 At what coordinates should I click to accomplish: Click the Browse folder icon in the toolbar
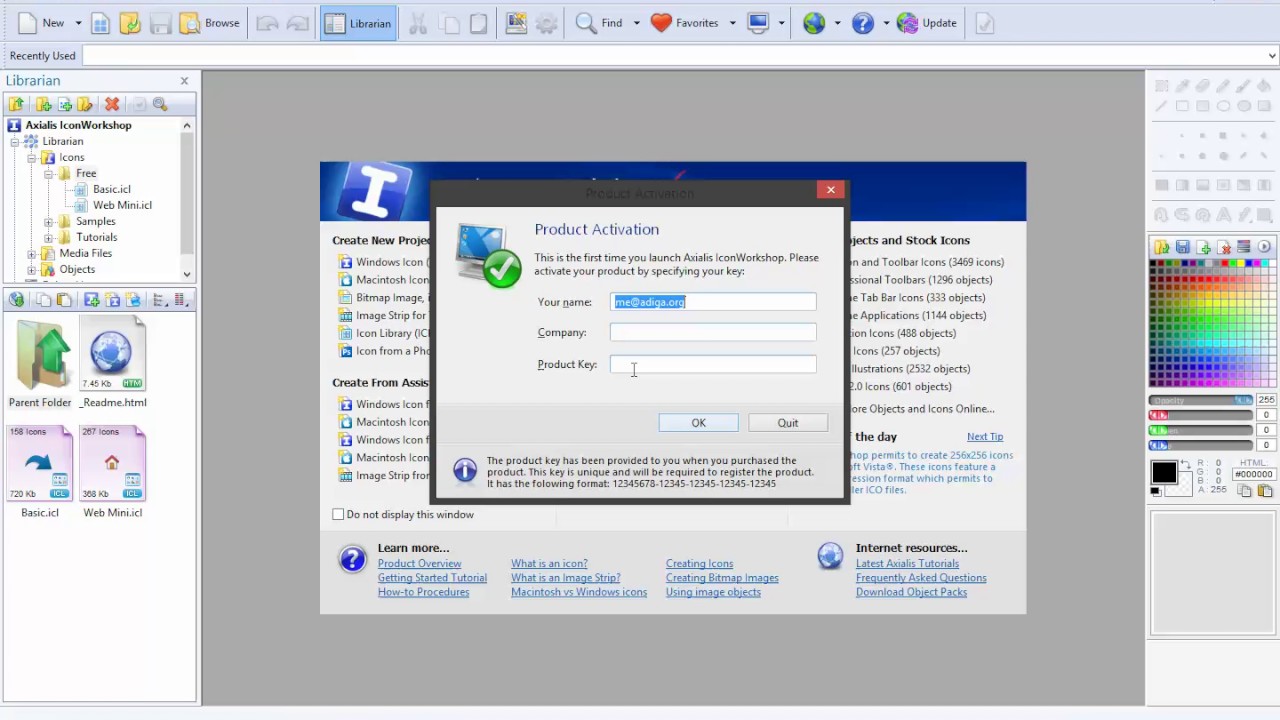pos(191,23)
